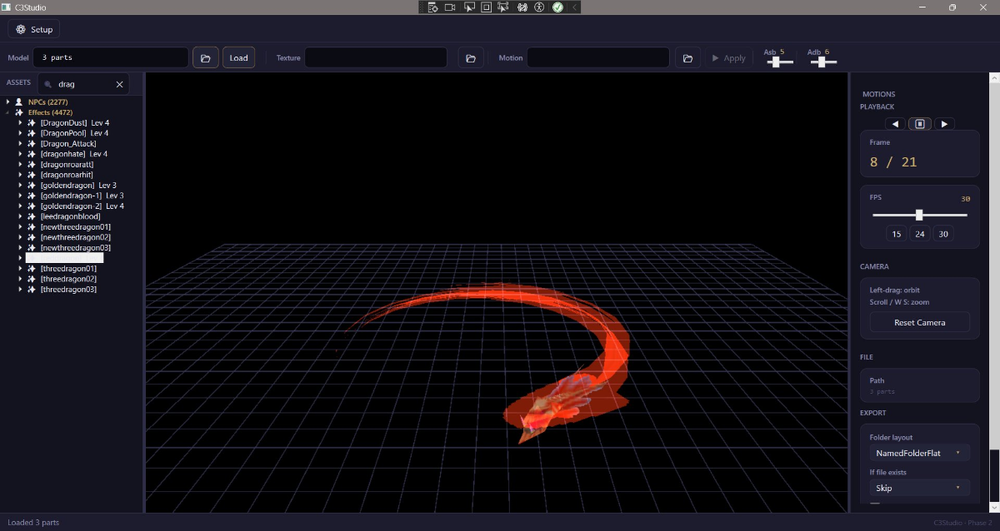Click the Loaded 3 parts status text
The image size is (1000, 531).
click(x=33, y=522)
